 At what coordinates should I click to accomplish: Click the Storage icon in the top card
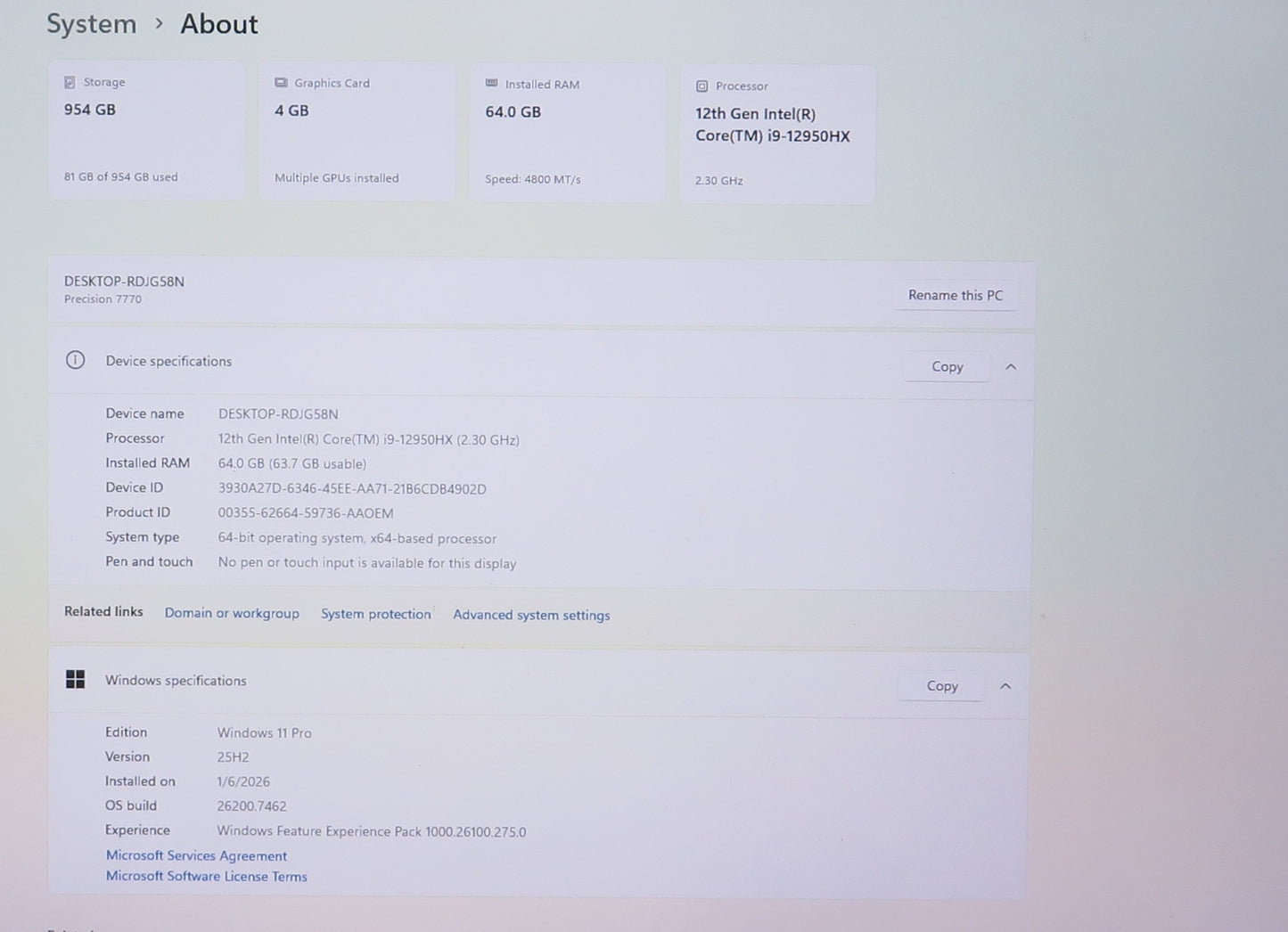(70, 82)
